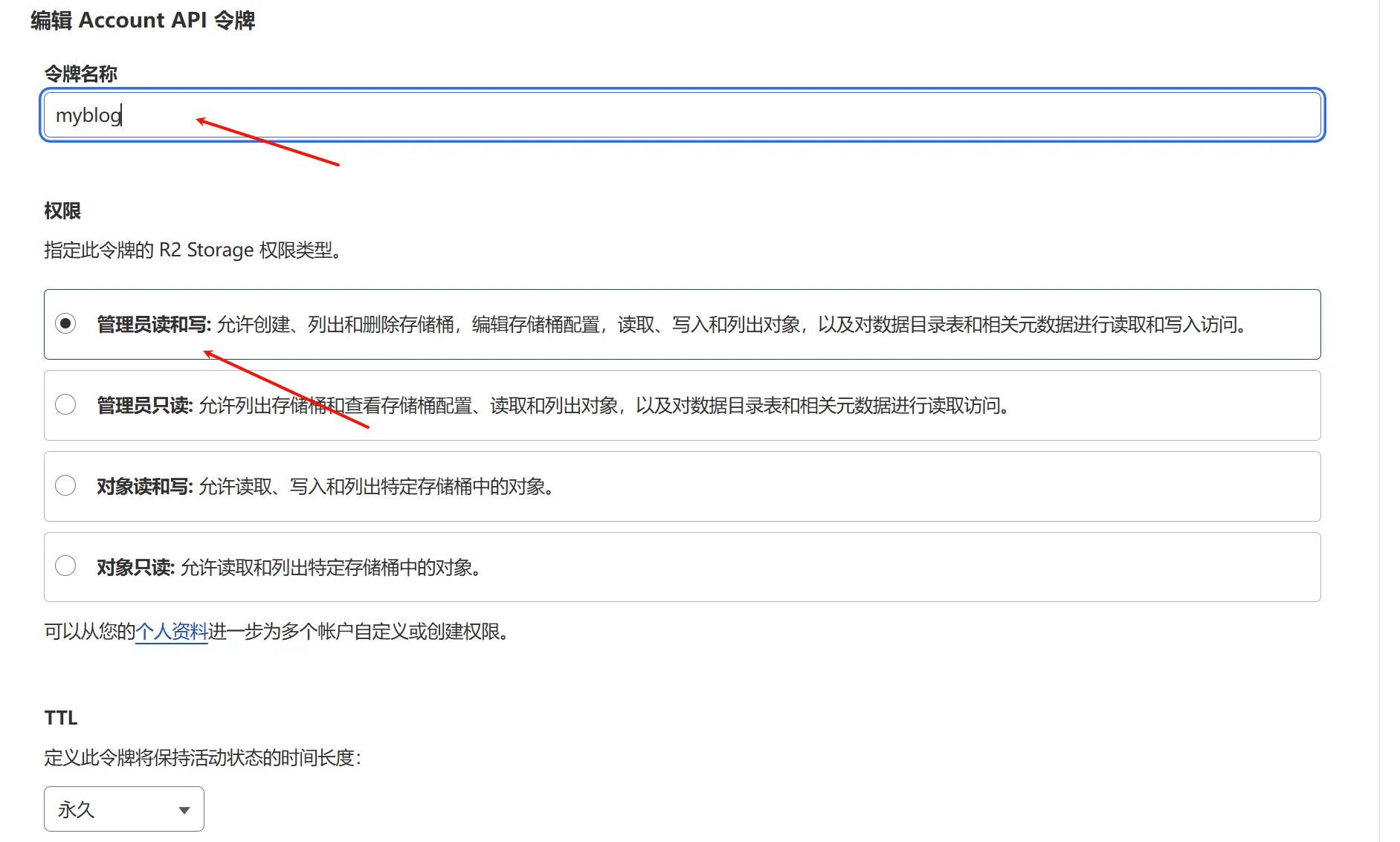The image size is (1400, 842).
Task: Click the 编辑 Account API 令牌 page heading
Action: [x=143, y=20]
